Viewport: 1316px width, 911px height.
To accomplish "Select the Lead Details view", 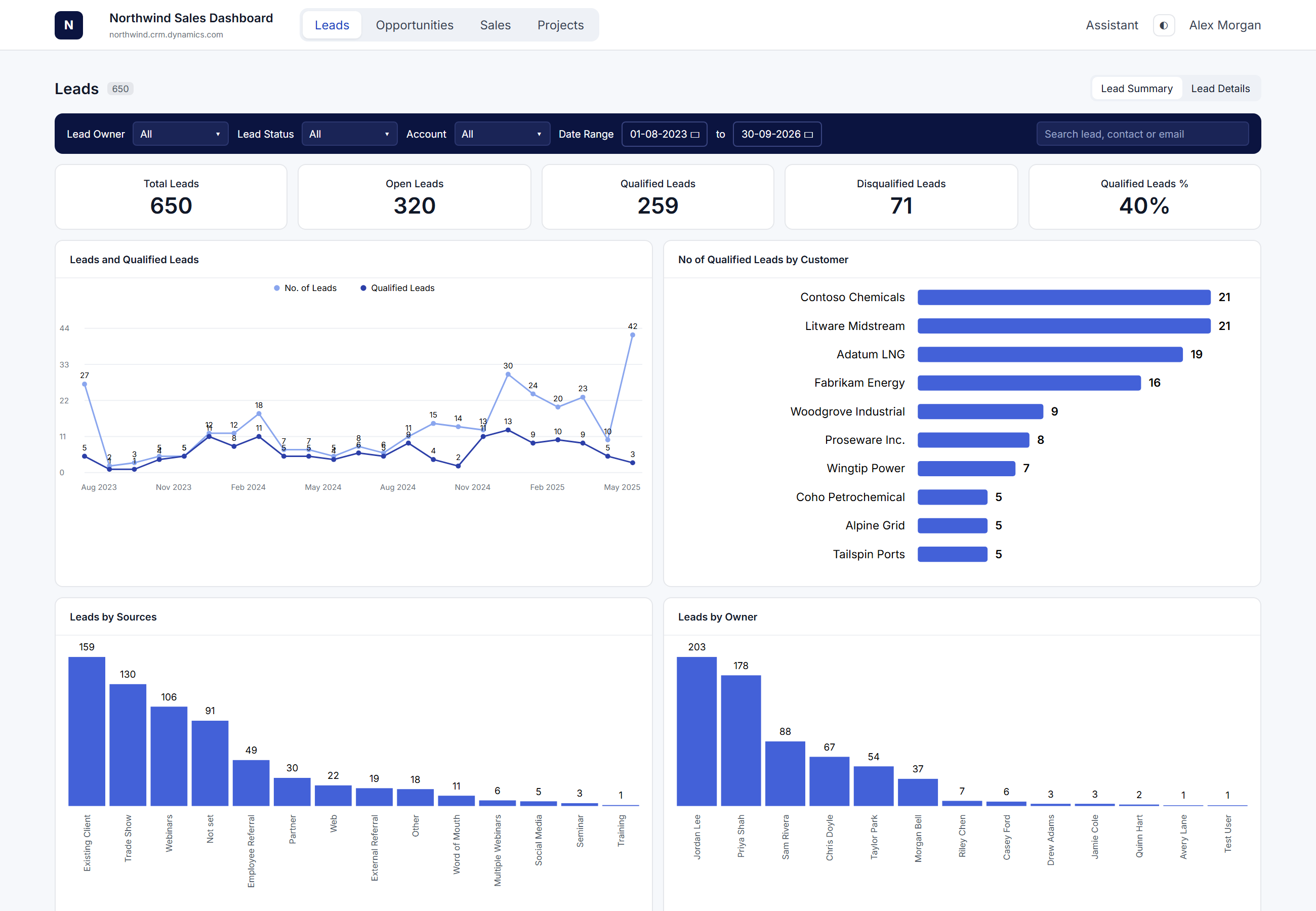I will (x=1220, y=89).
